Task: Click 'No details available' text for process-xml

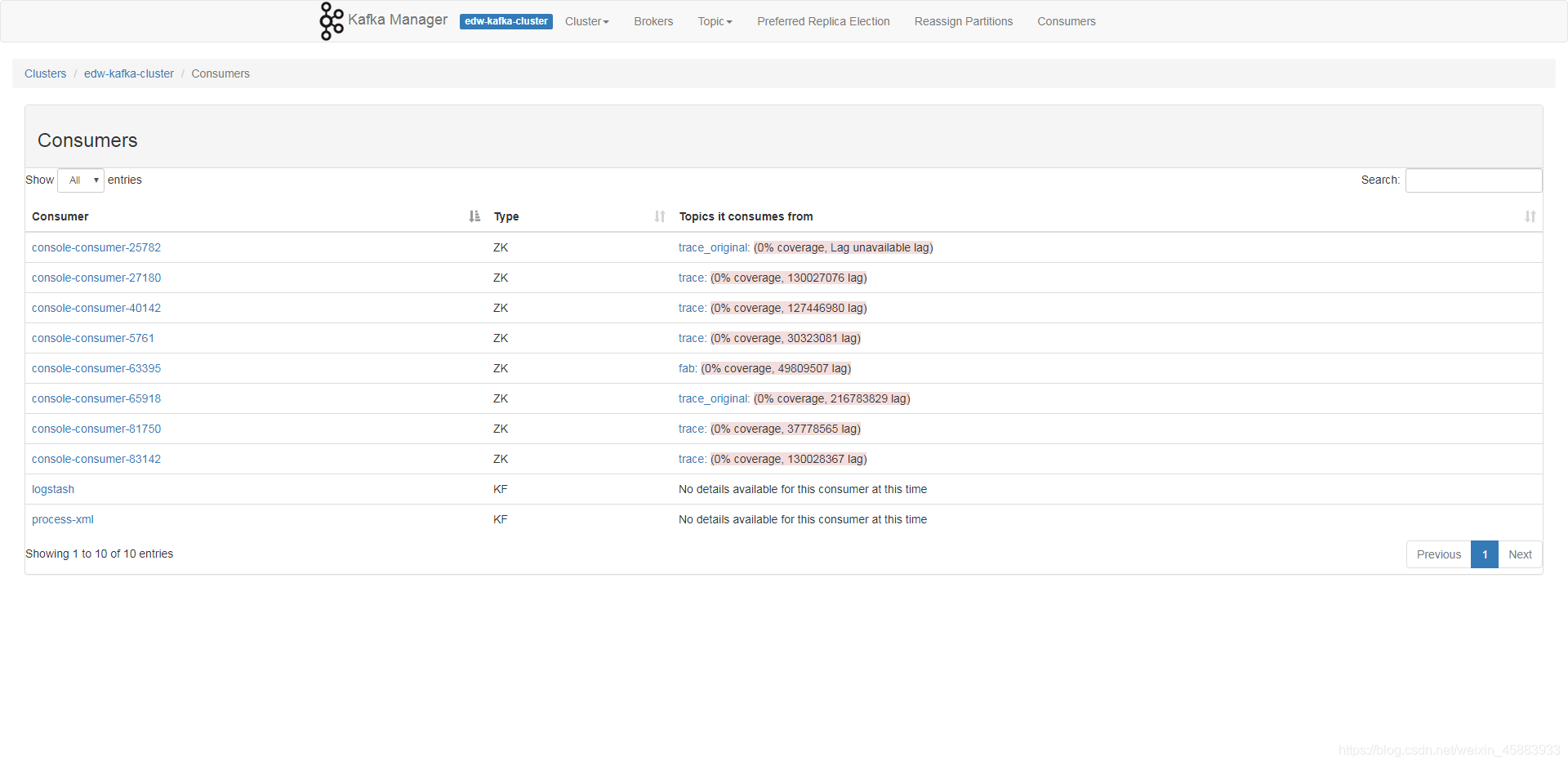Action: (x=803, y=519)
